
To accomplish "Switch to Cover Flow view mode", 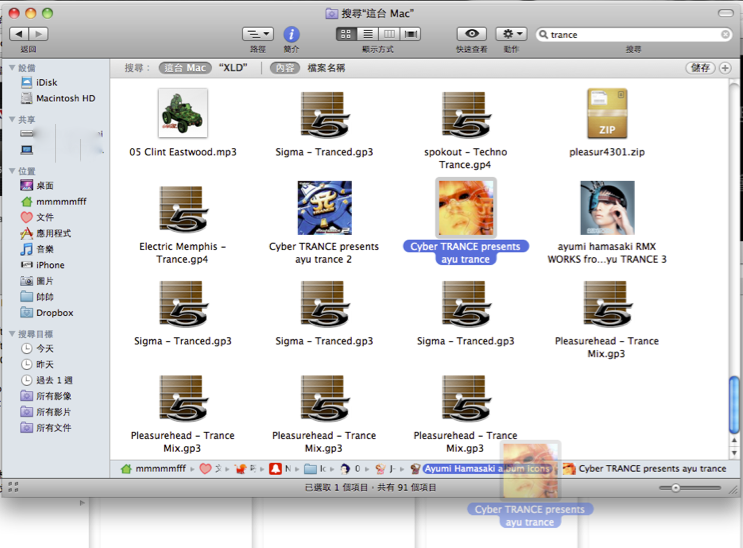I will [410, 34].
